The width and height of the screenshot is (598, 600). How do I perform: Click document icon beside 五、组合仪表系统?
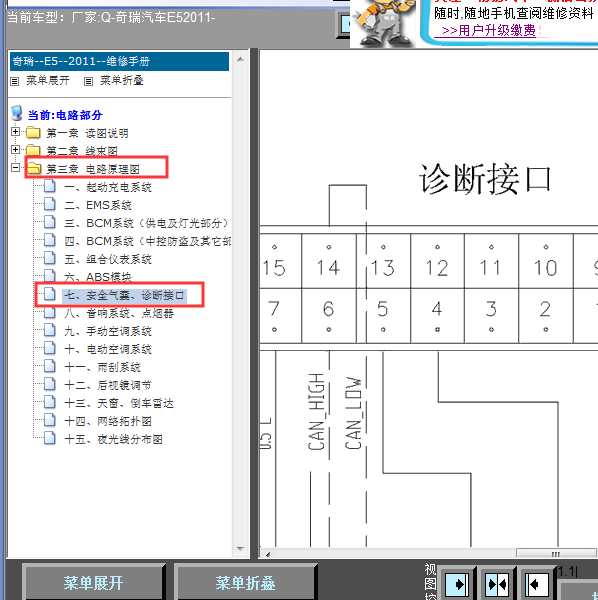[49, 258]
